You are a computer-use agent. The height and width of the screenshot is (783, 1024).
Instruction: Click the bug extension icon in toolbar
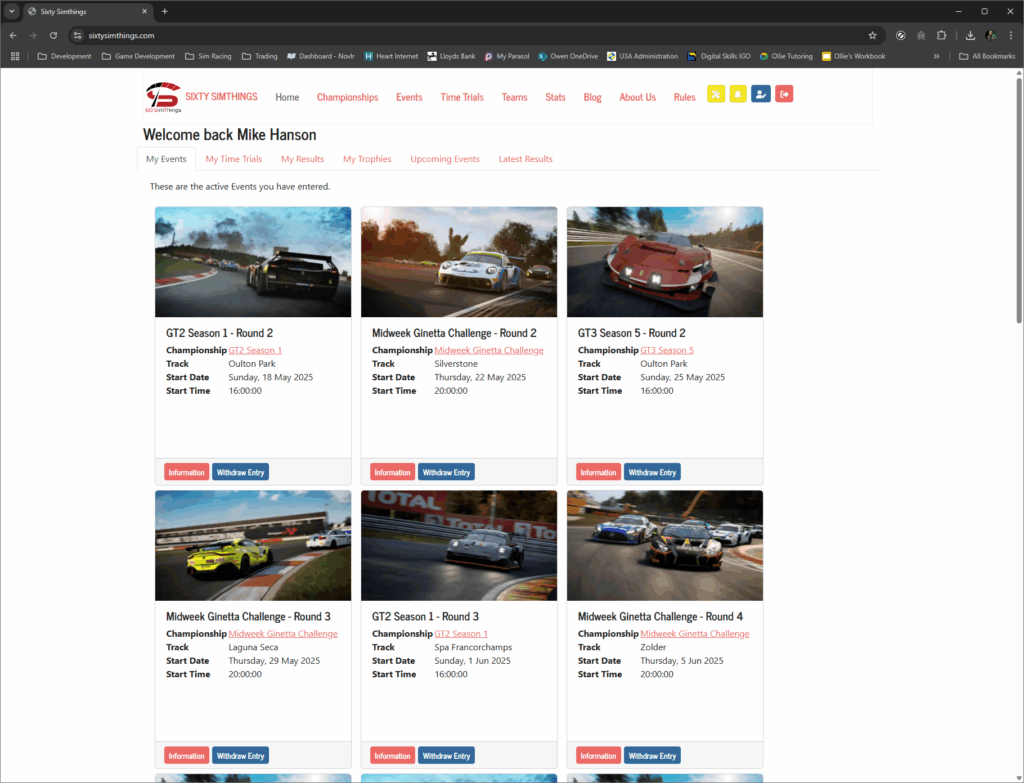921,35
